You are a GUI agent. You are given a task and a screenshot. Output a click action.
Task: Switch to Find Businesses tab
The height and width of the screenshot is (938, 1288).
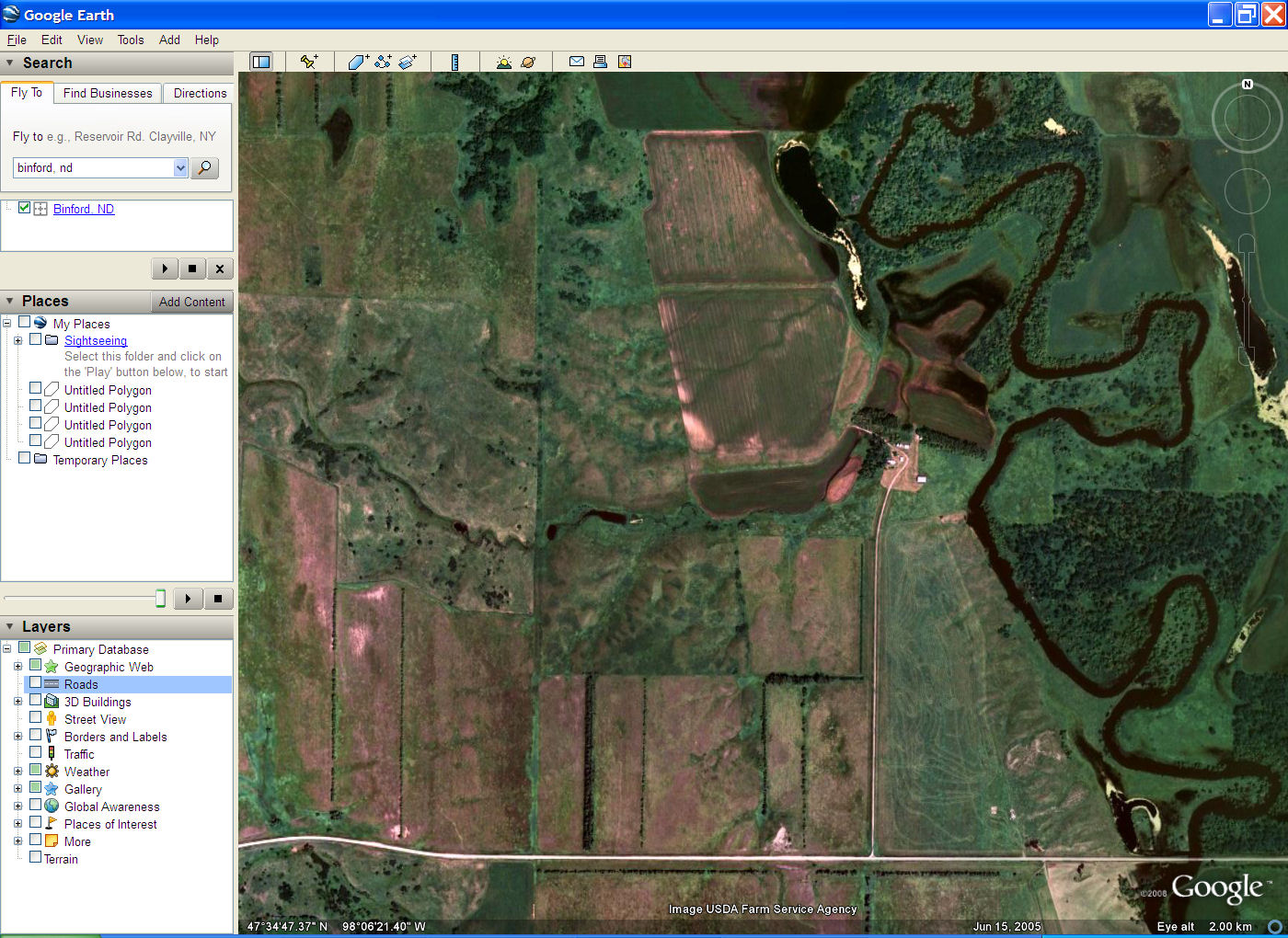pyautogui.click(x=108, y=93)
